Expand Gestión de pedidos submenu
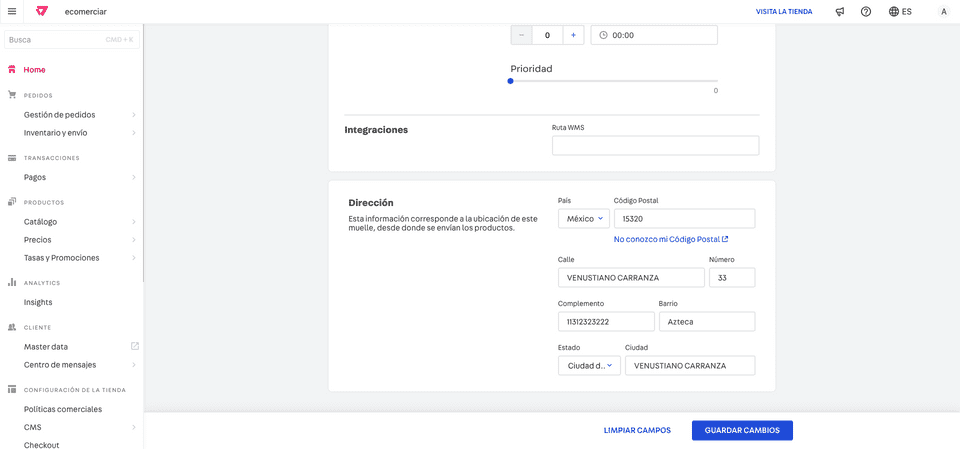Image resolution: width=960 pixels, height=449 pixels. (x=133, y=115)
